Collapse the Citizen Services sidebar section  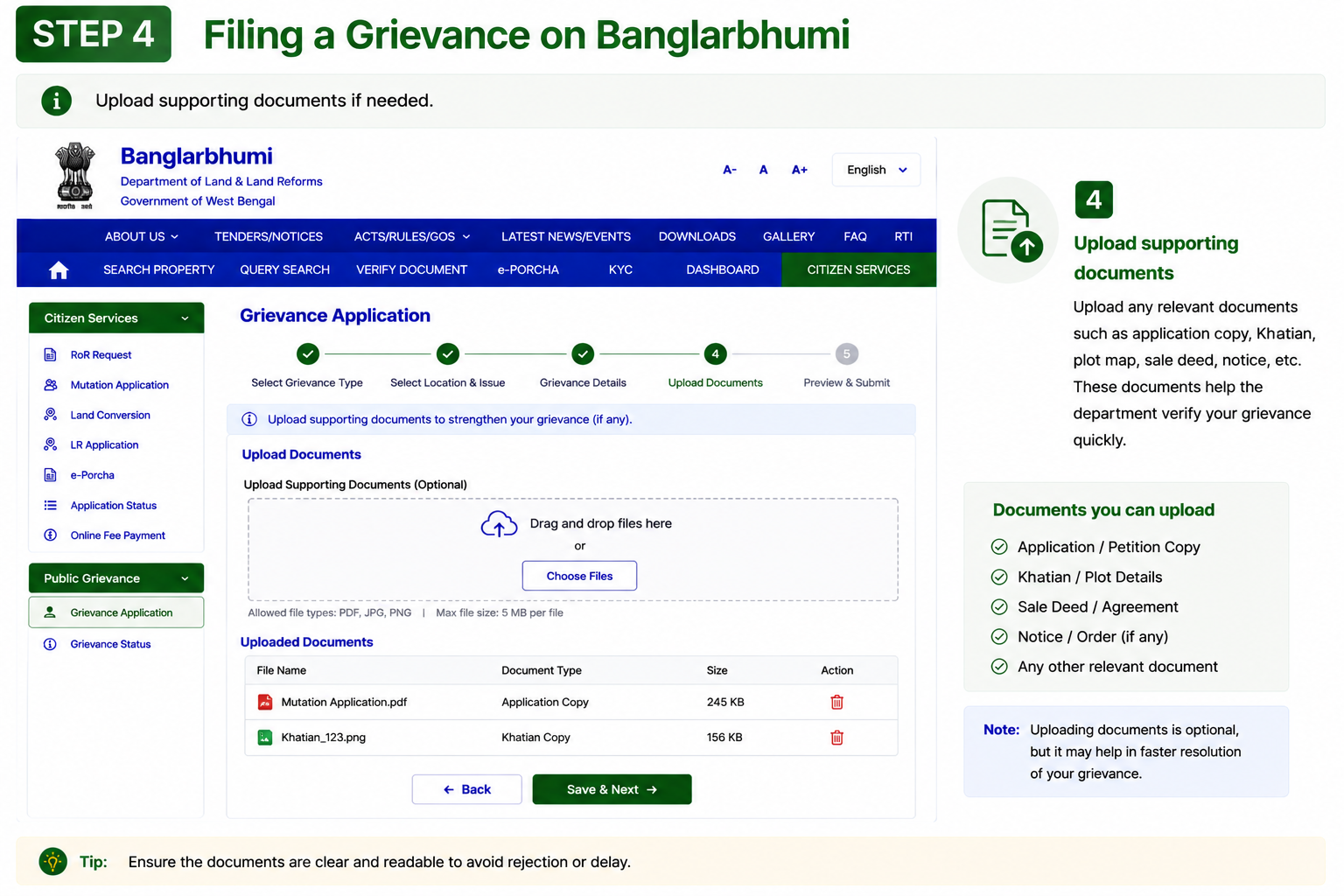pos(116,318)
